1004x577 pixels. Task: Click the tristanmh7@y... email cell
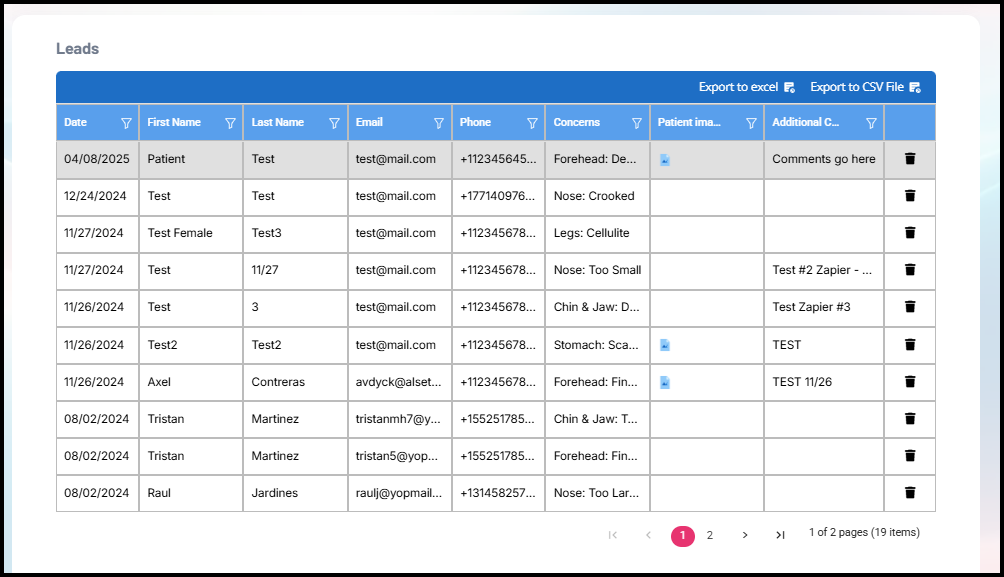pyautogui.click(x=400, y=419)
